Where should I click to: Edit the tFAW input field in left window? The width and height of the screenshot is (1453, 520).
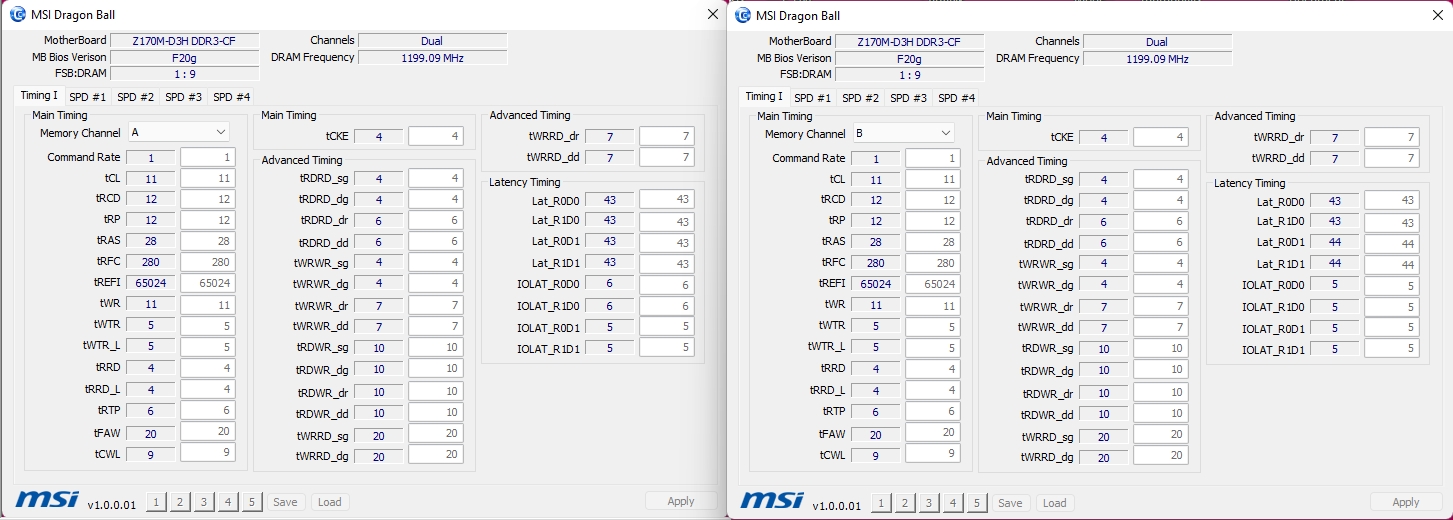point(208,431)
